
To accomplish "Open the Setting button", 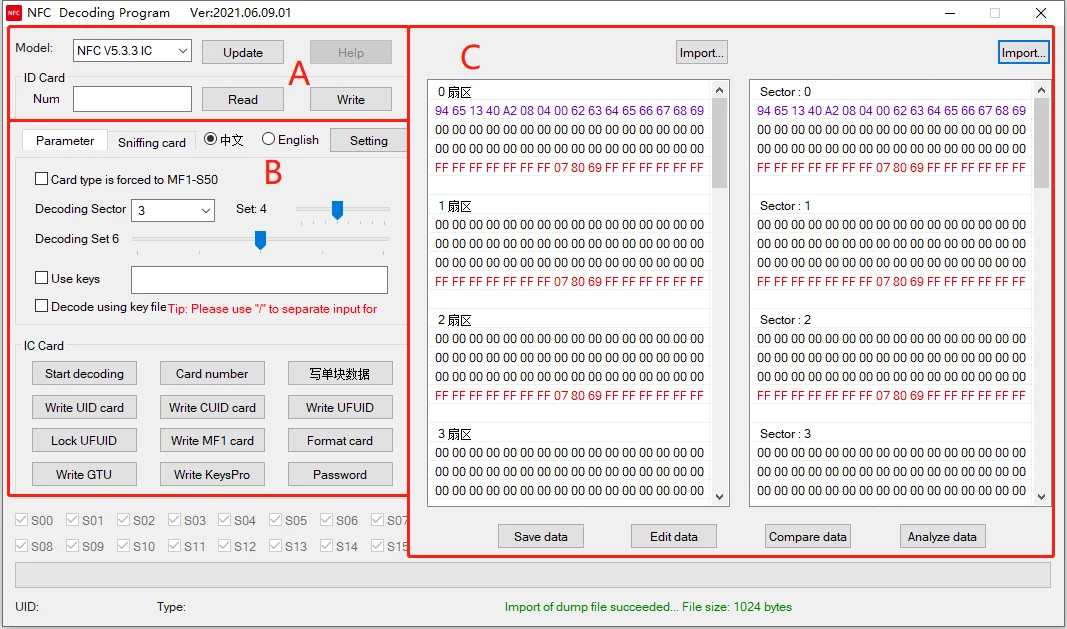I will click(x=368, y=140).
